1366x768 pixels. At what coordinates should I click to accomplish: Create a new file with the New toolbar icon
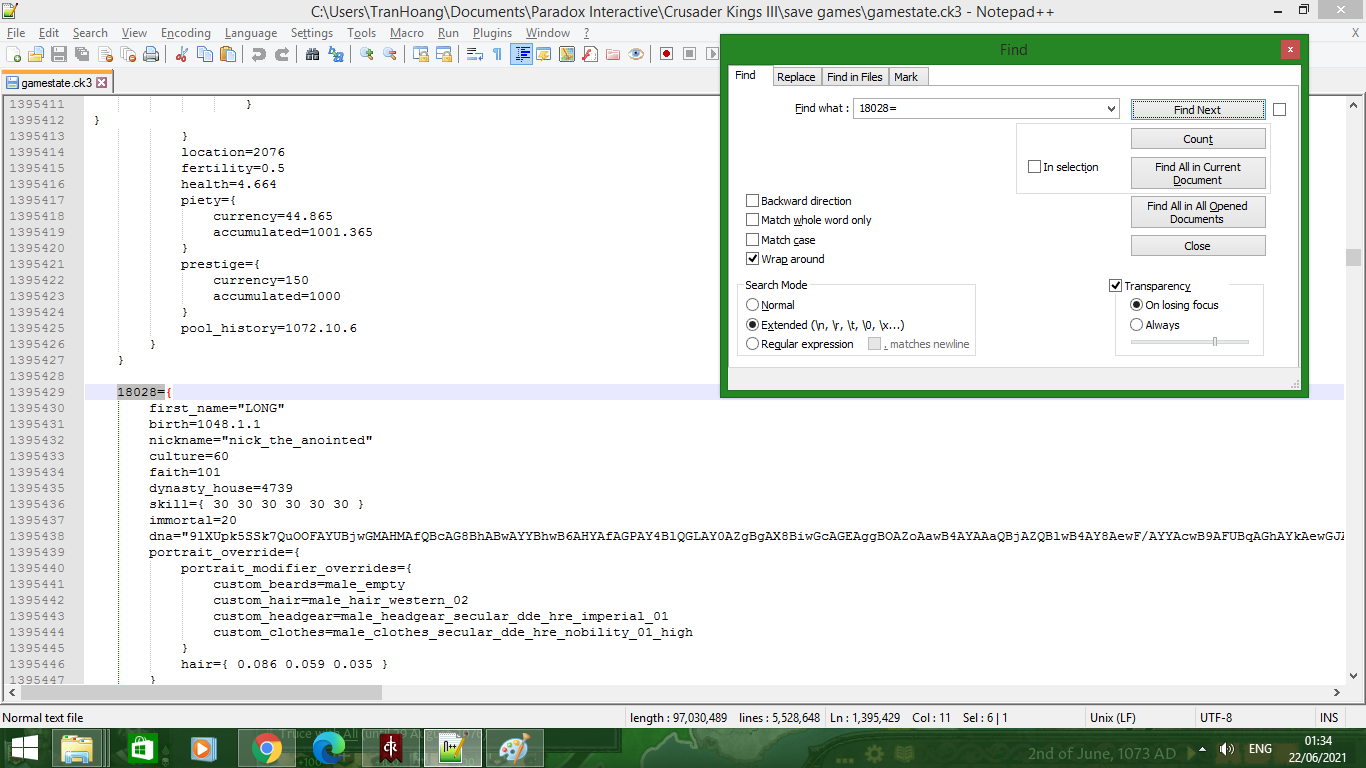14,54
